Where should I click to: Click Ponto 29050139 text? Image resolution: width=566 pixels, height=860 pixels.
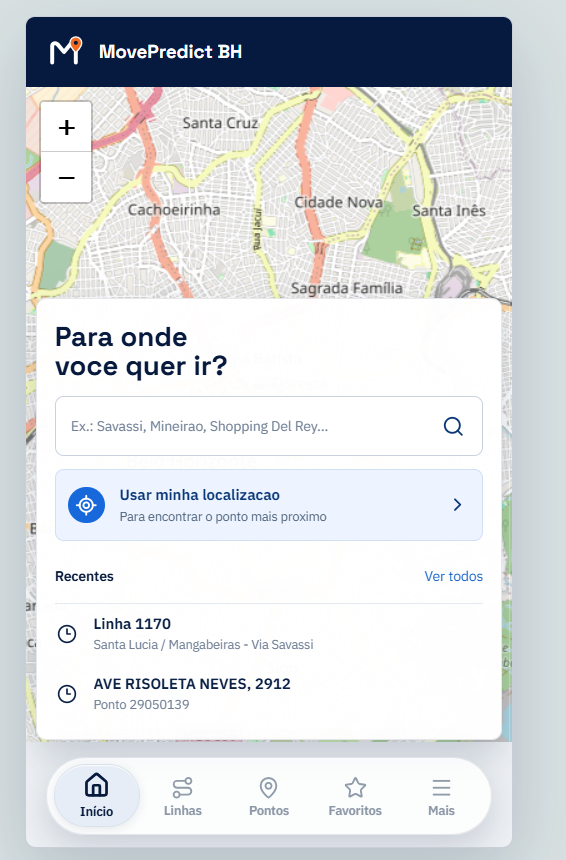coord(142,704)
